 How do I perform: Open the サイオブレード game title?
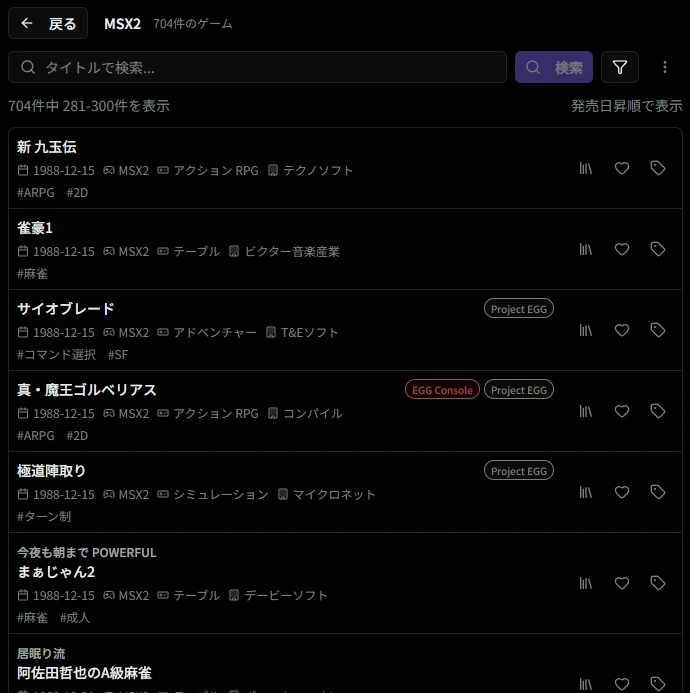click(x=65, y=308)
